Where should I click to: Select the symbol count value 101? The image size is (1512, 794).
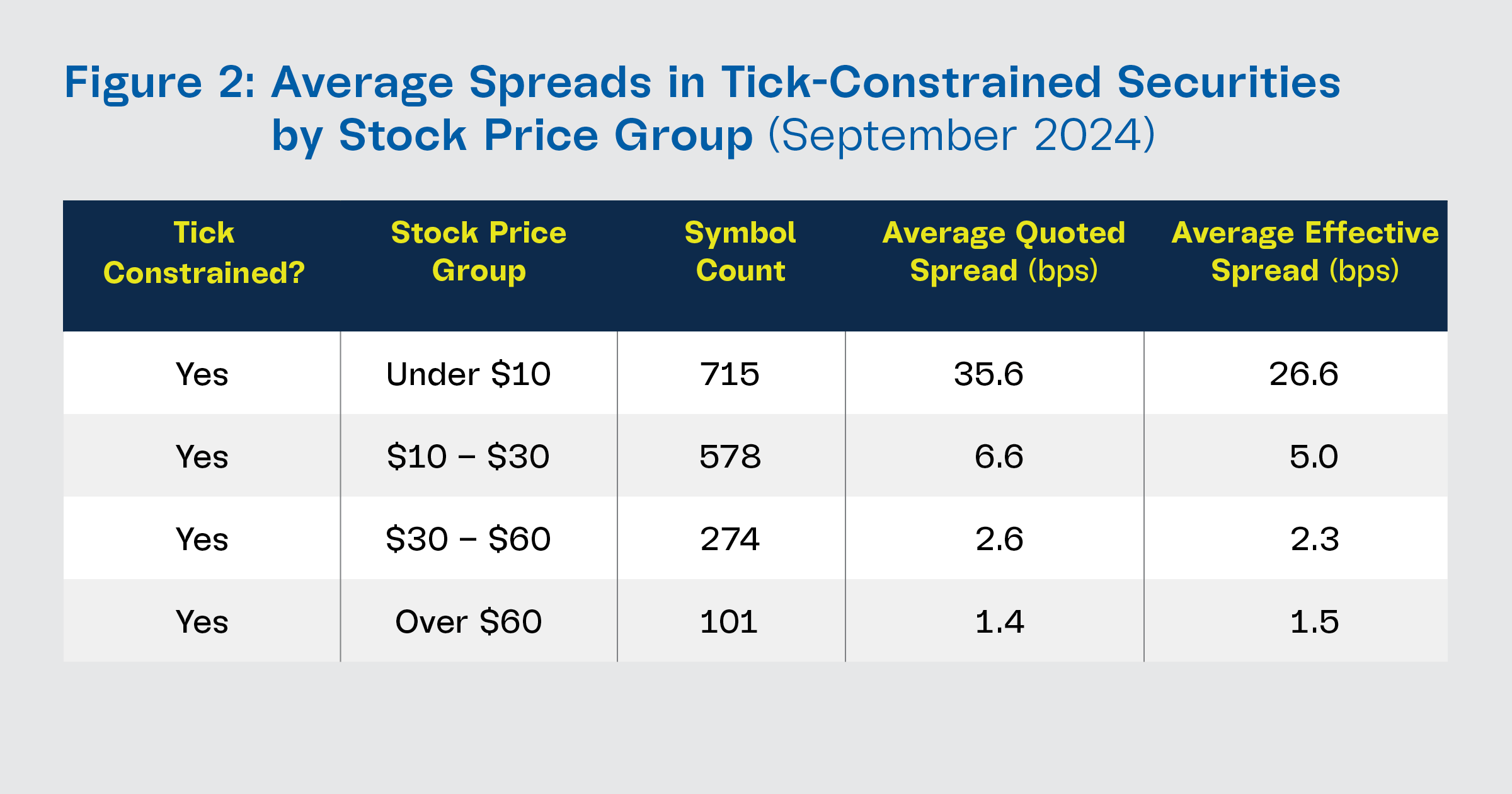point(728,622)
